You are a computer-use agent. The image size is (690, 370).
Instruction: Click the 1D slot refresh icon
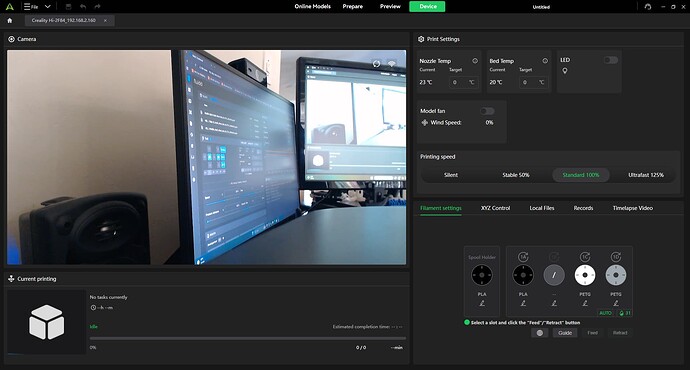pyautogui.click(x=616, y=257)
